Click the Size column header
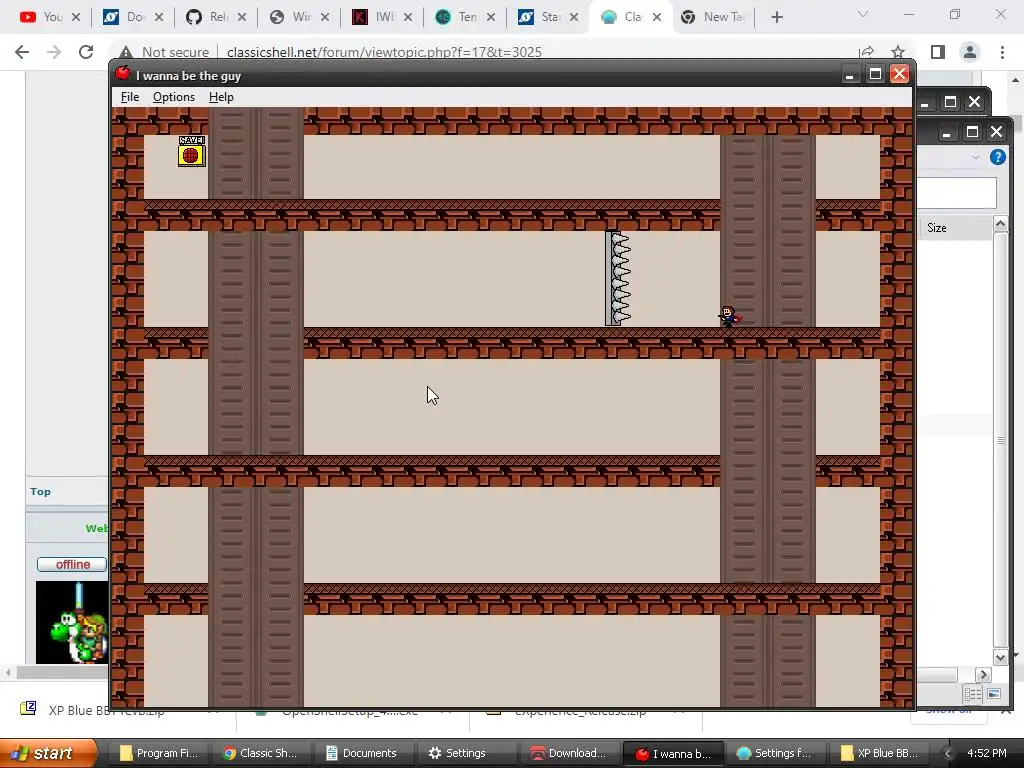 click(x=955, y=227)
